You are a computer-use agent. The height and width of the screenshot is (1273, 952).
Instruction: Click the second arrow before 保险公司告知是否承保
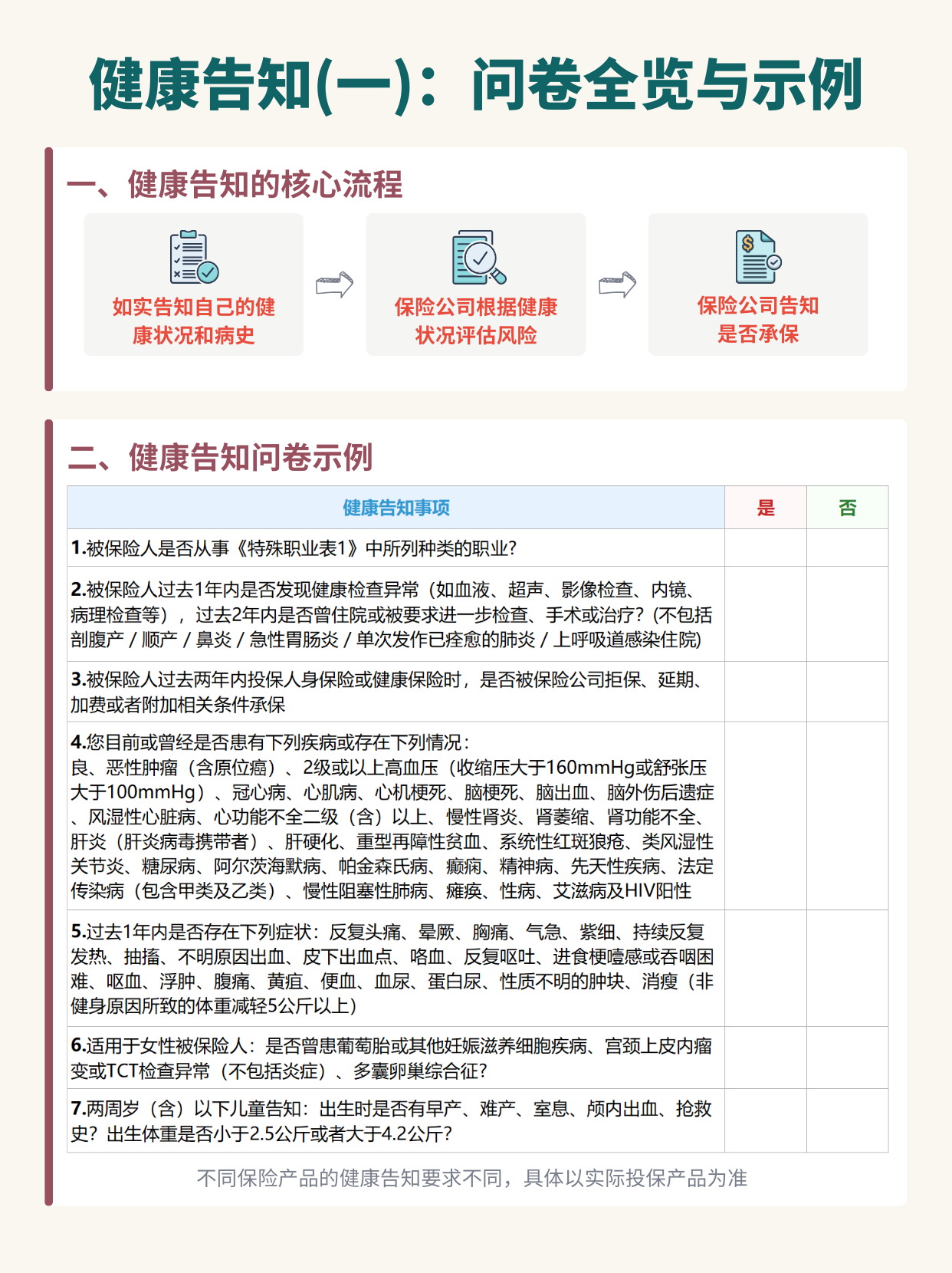click(x=617, y=285)
